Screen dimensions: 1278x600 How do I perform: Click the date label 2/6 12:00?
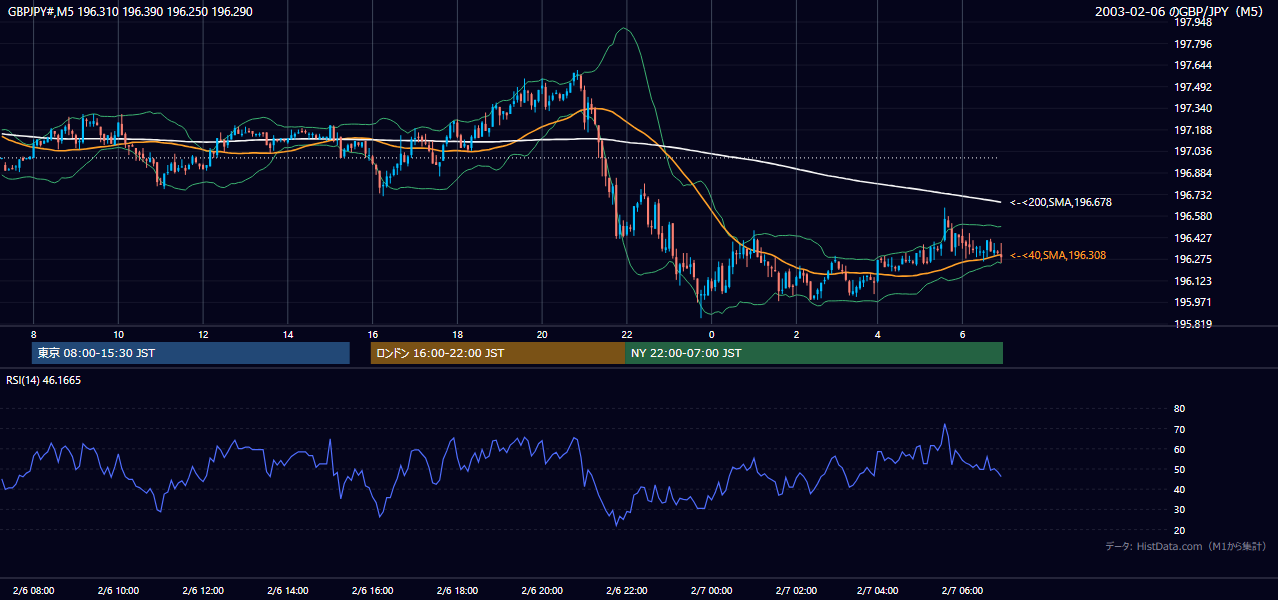coord(203,590)
